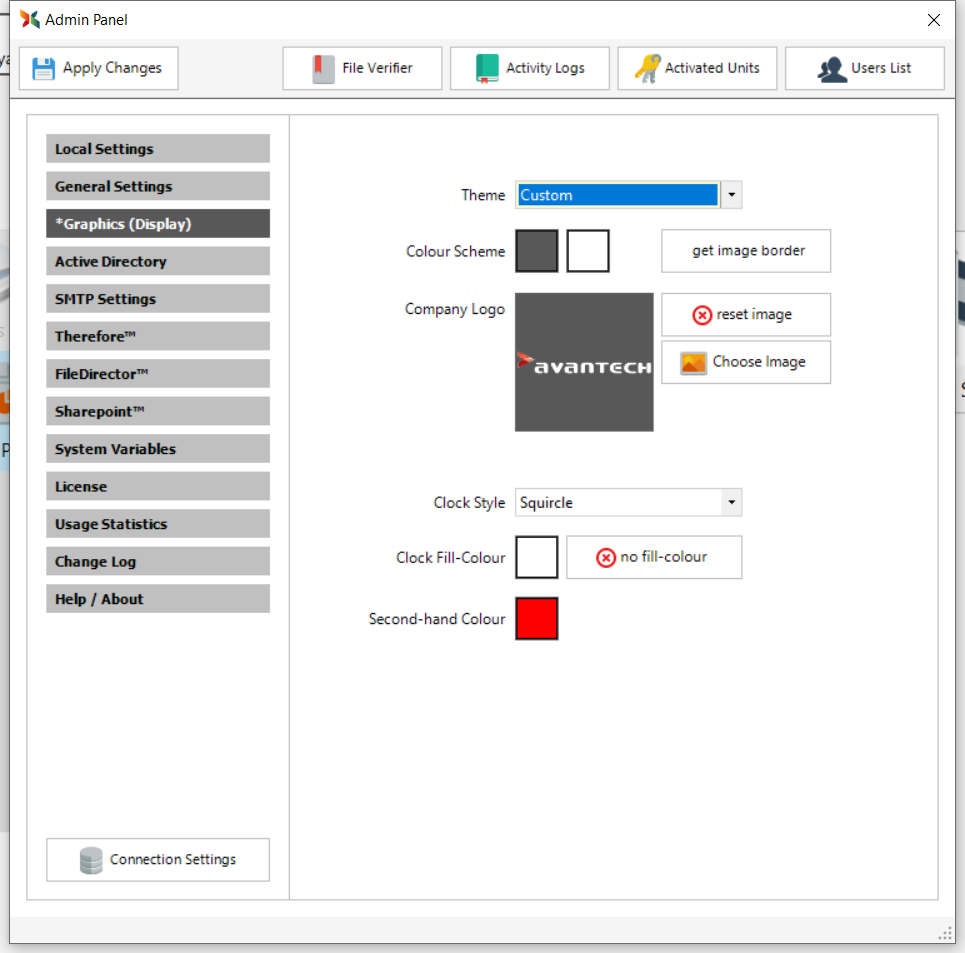Click the white Clock Fill-Colour swatch

tap(536, 557)
